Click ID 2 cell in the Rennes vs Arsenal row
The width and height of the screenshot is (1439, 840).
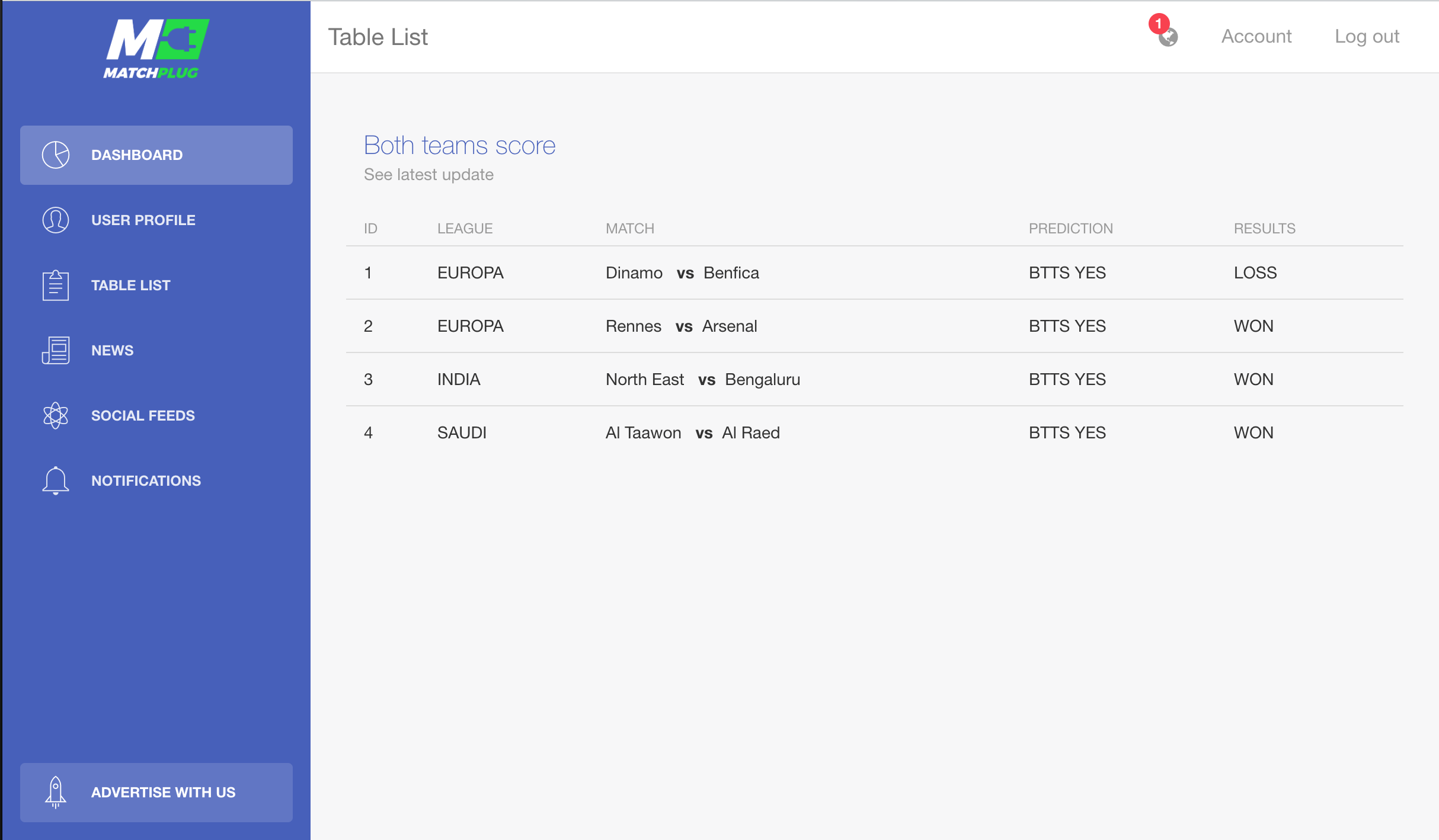(x=368, y=326)
